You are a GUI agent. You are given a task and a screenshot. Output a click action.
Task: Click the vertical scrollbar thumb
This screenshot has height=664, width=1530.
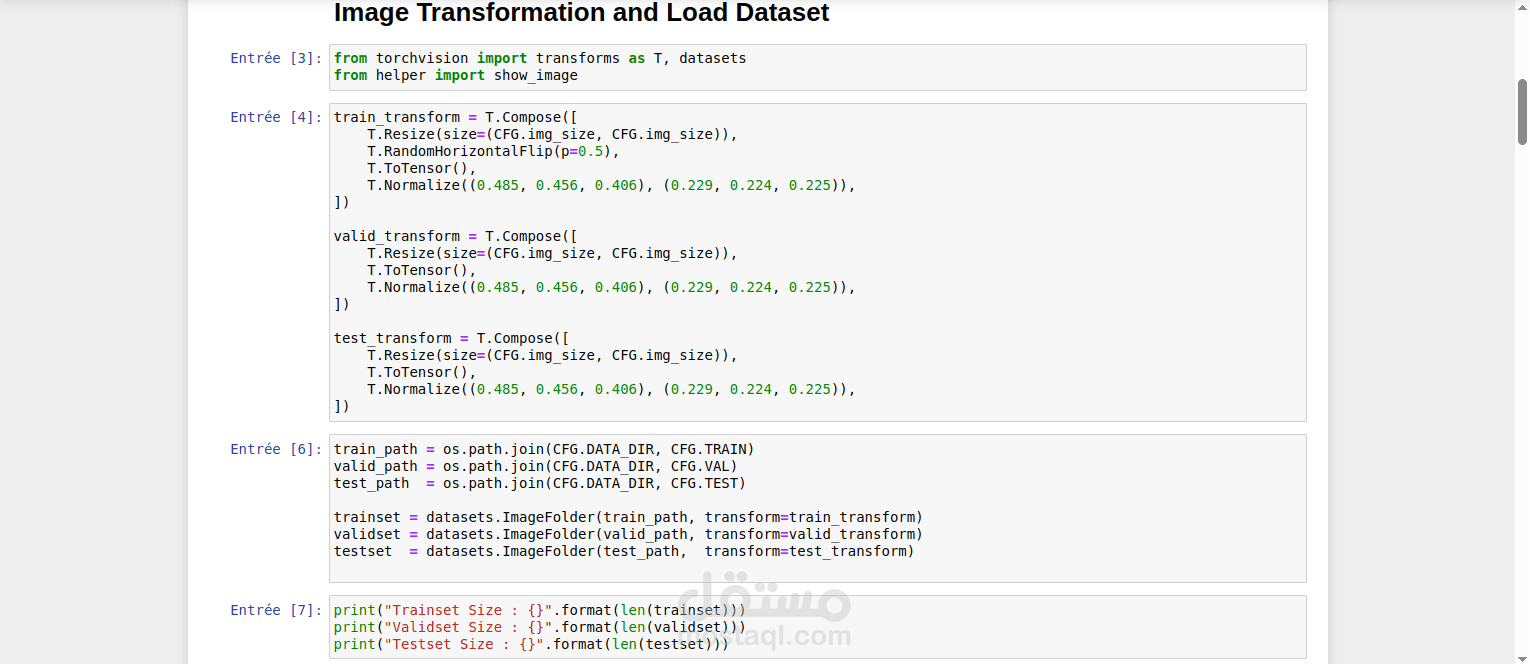1522,112
